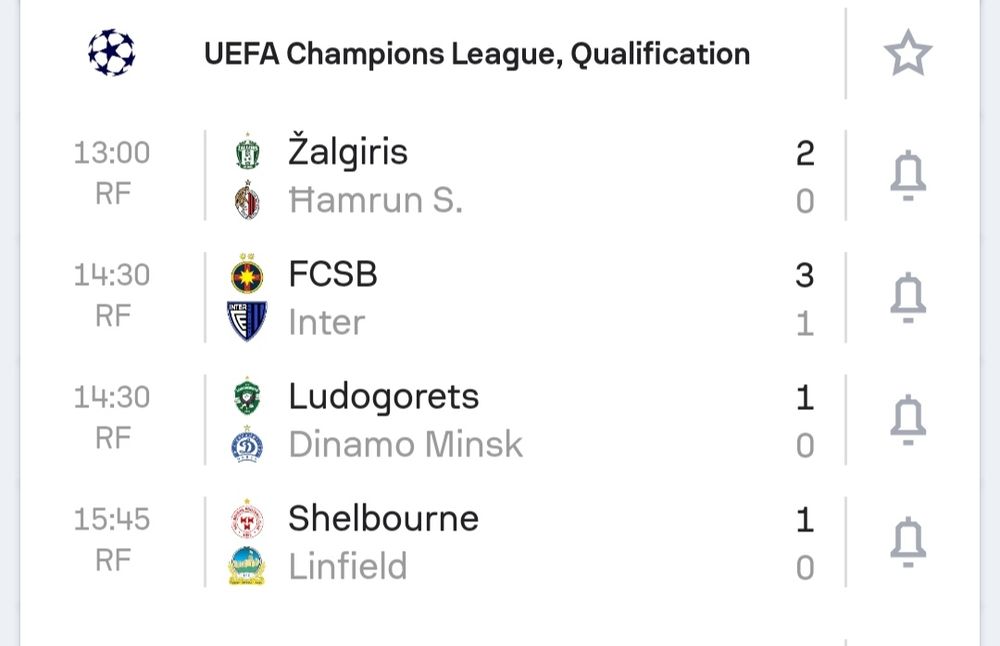Click the Linfield club crest

247,567
